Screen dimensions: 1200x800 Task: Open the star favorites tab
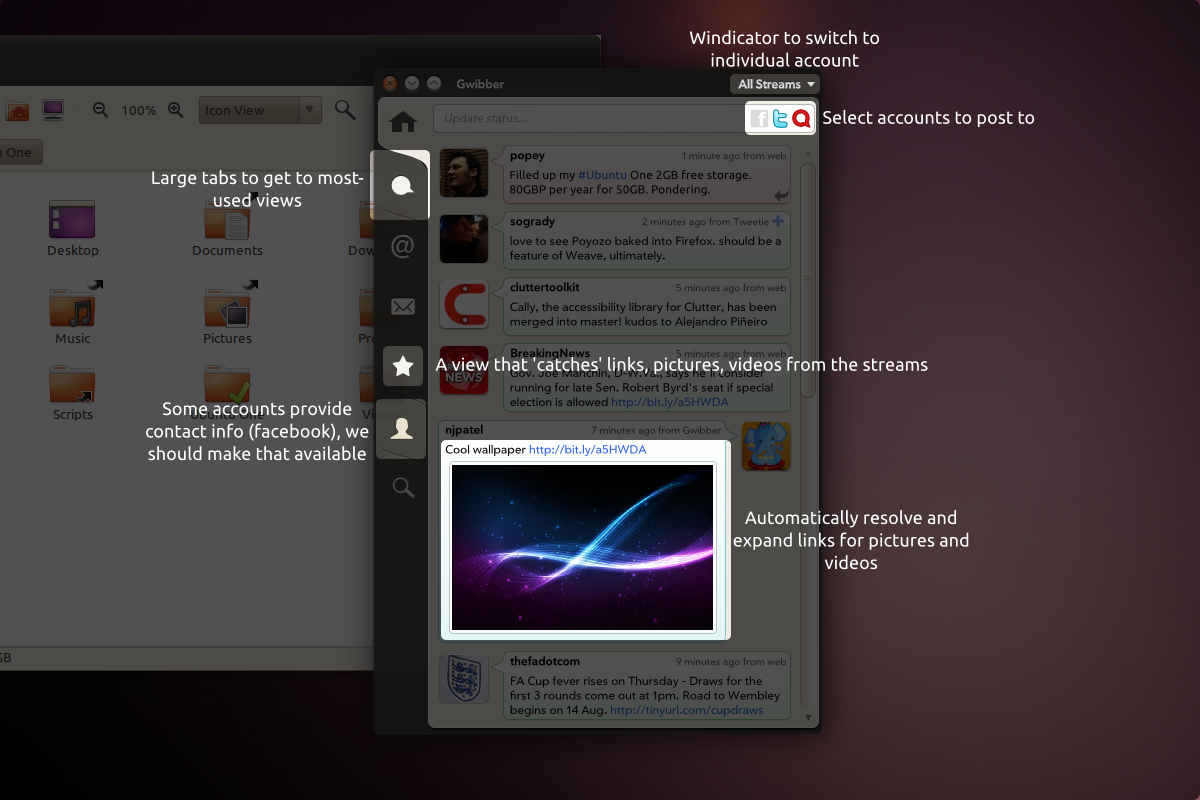[403, 367]
